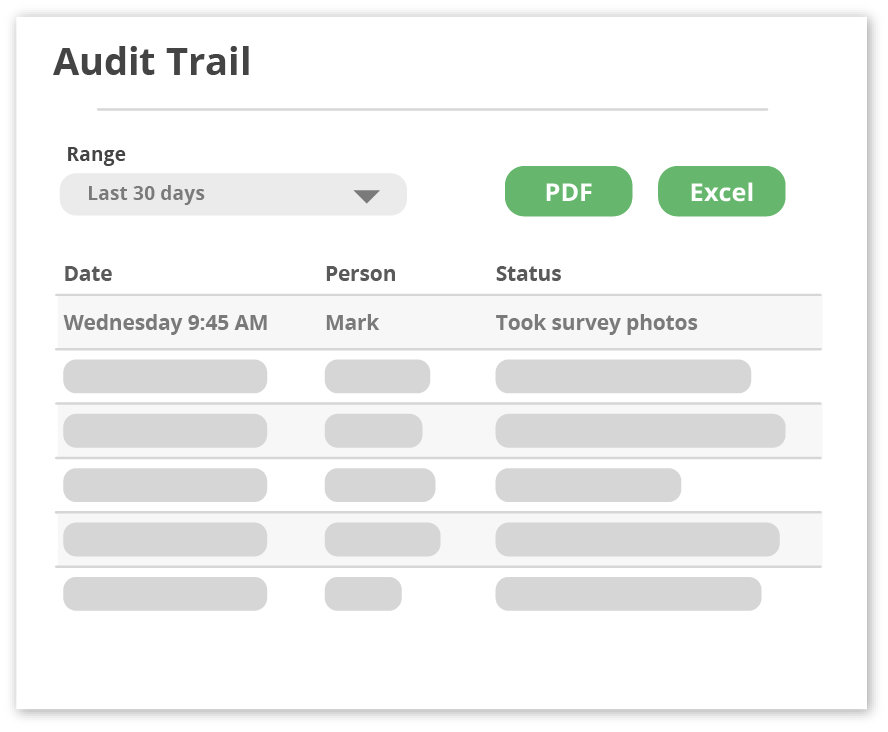888x732 pixels.
Task: Select third row status placeholder
Action: [x=640, y=431]
